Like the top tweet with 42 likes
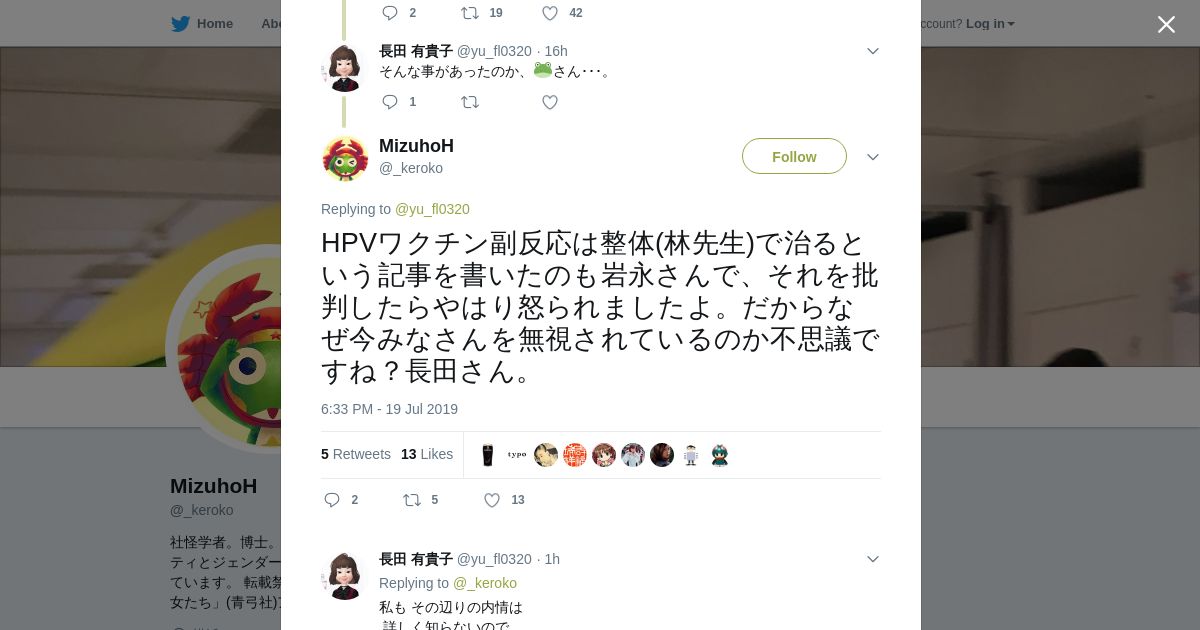The height and width of the screenshot is (630, 1200). click(x=550, y=13)
